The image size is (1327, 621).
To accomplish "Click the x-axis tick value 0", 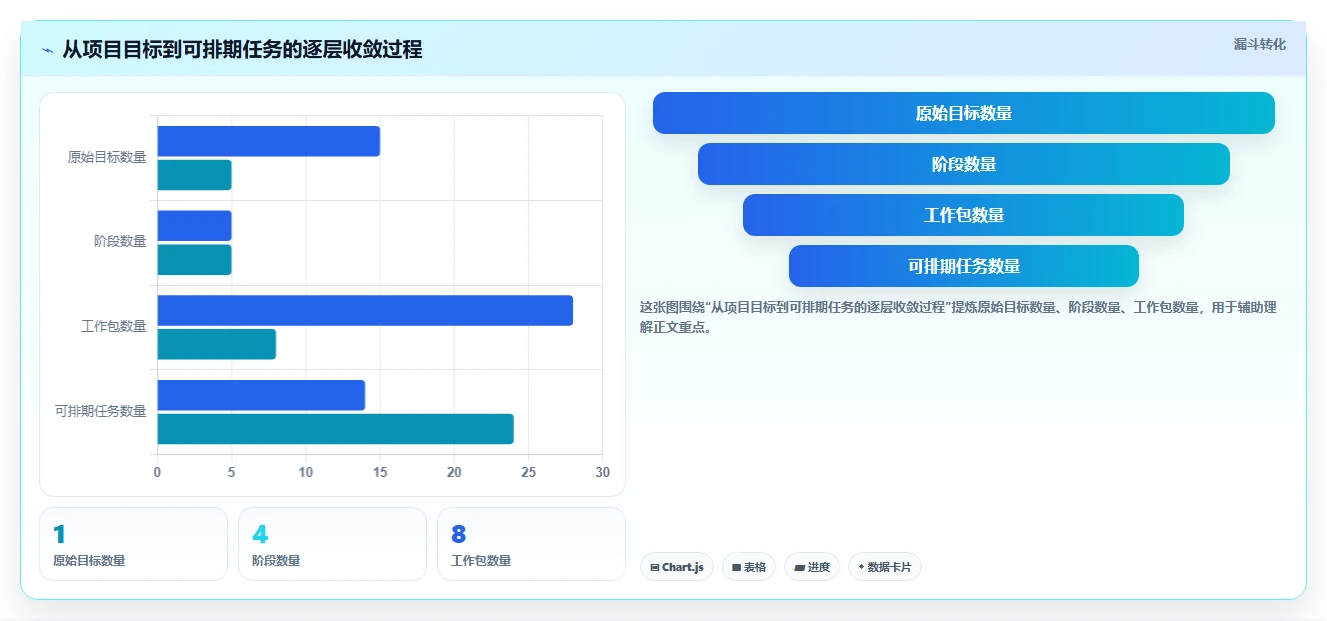I will point(157,472).
